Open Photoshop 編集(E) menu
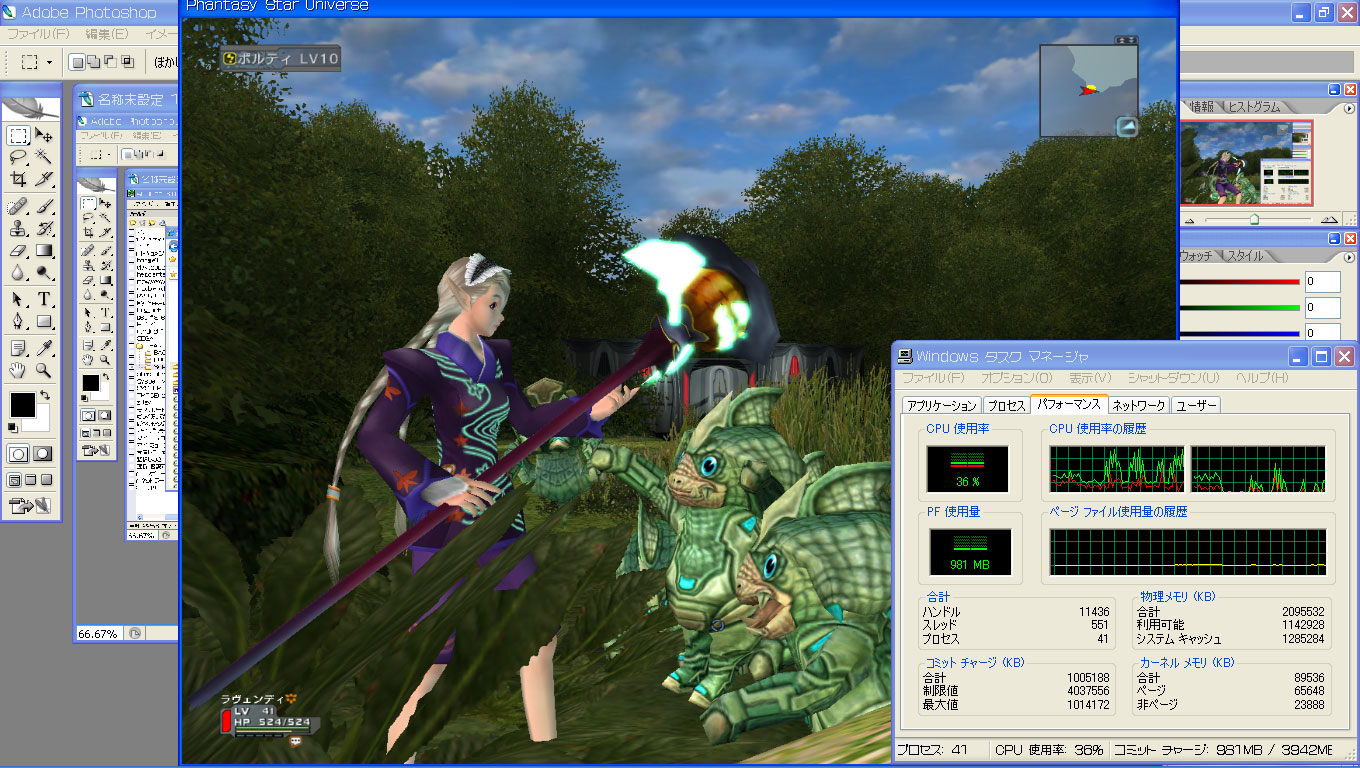Screen dimensions: 1360x768 click(106, 34)
